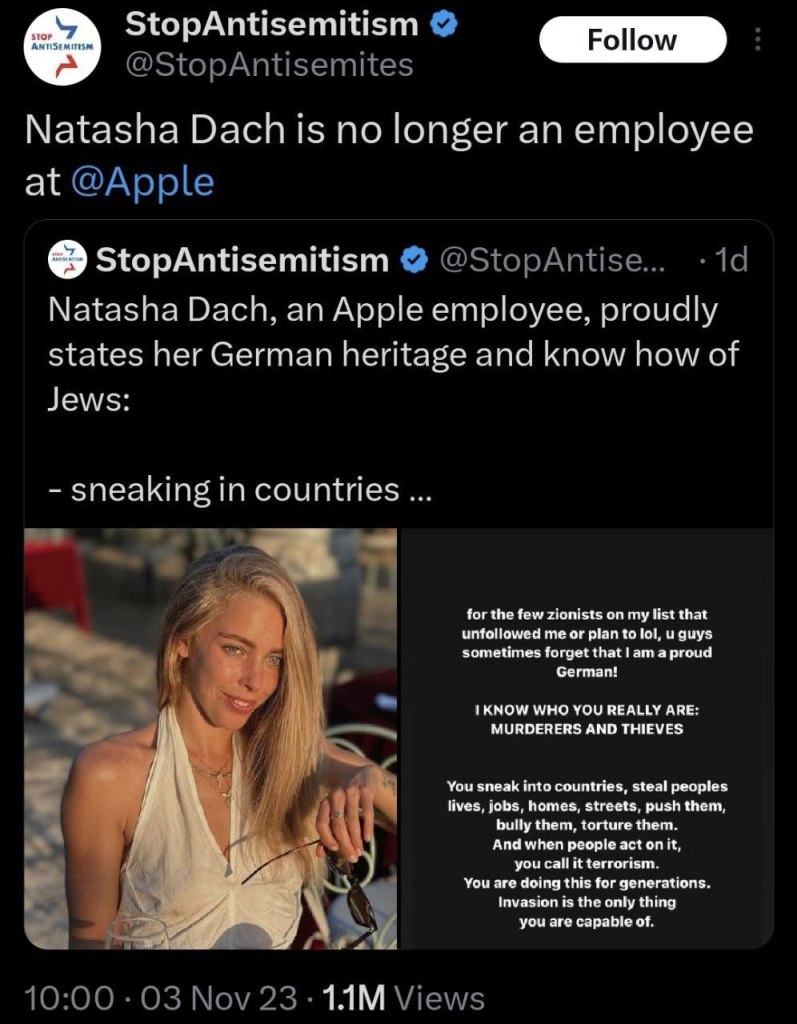The image size is (797, 1024).
Task: Expand the truncated "sneaking in countries ..." text
Action: click(240, 489)
